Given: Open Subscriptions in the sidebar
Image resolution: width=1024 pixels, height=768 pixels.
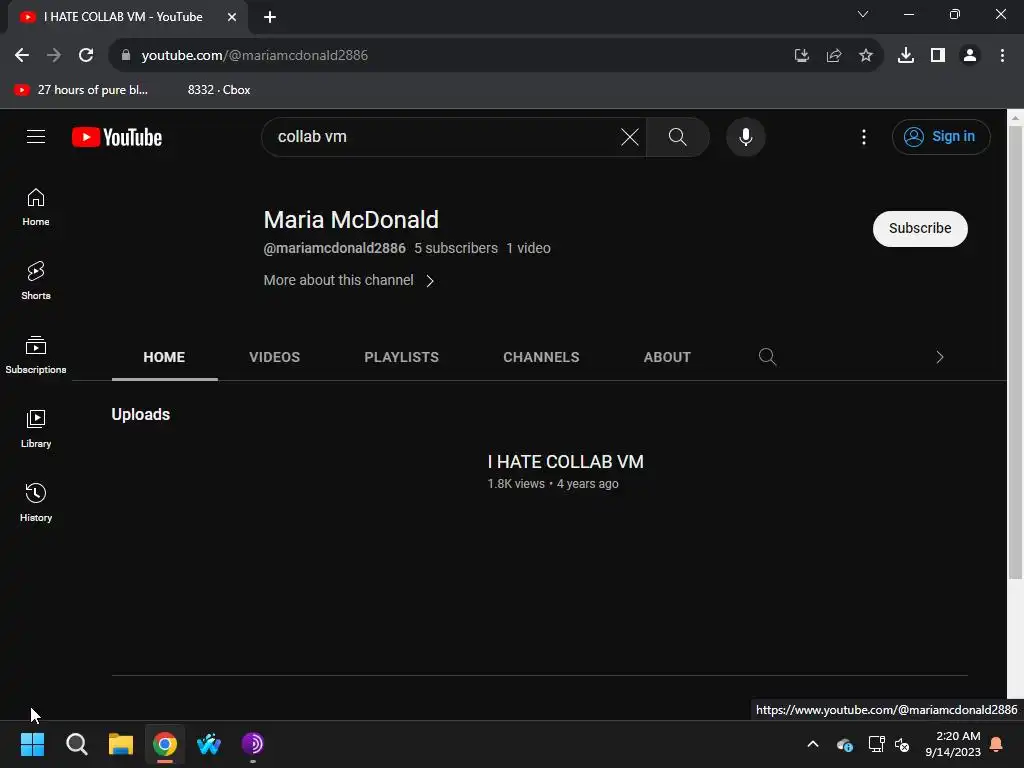Looking at the screenshot, I should (36, 355).
